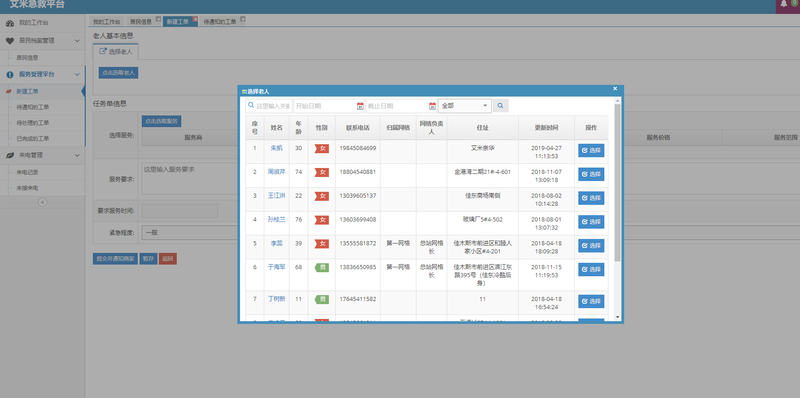Open 待处理的工单 in the sidebar
The height and width of the screenshot is (398, 800).
(x=33, y=123)
